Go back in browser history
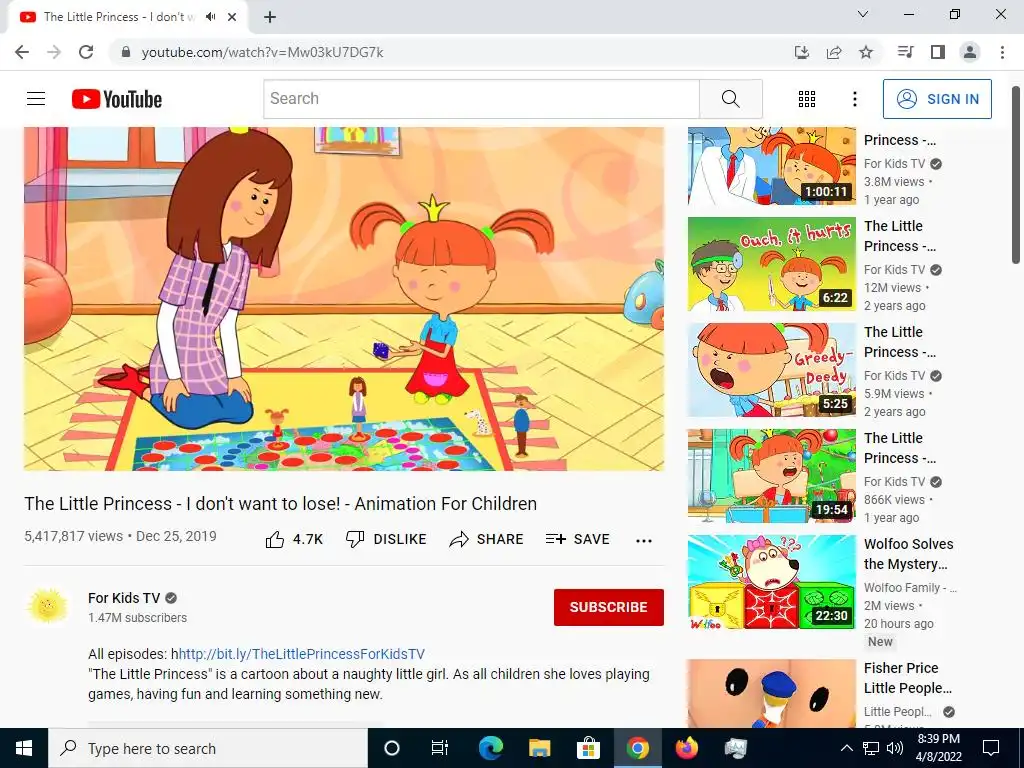Screen dimensions: 1024x768 coord(22,52)
